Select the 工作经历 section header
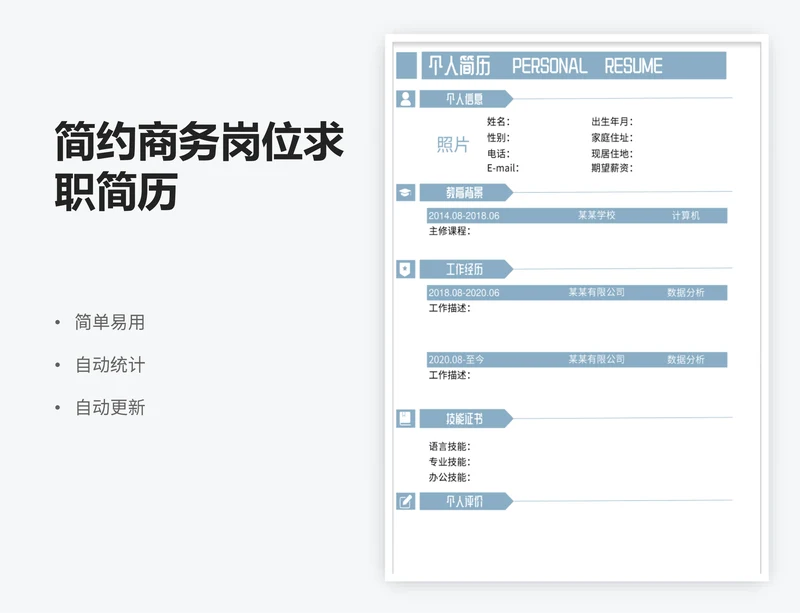800x613 pixels. click(466, 269)
